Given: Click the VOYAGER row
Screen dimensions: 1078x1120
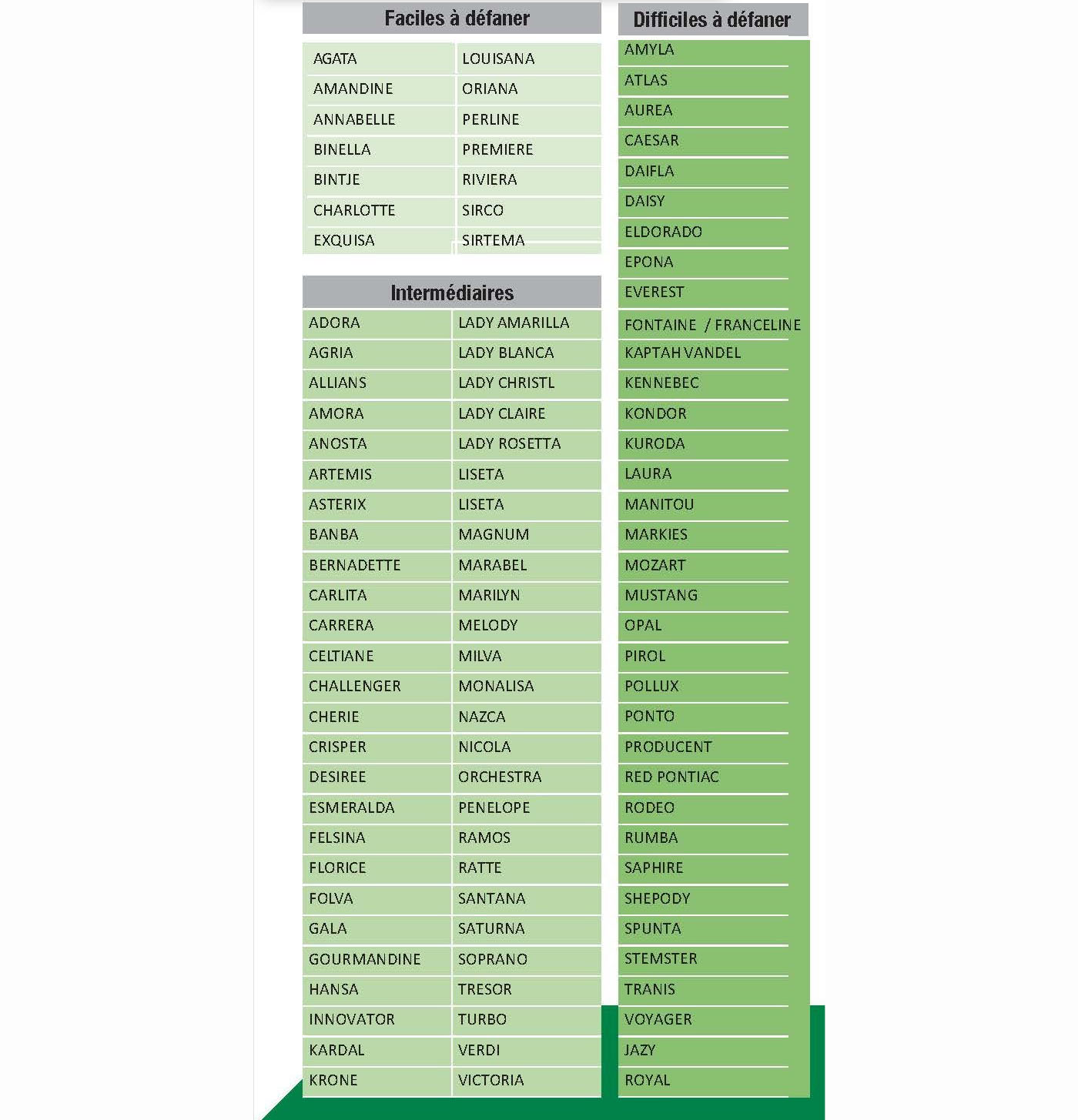Looking at the screenshot, I should pos(704,1019).
